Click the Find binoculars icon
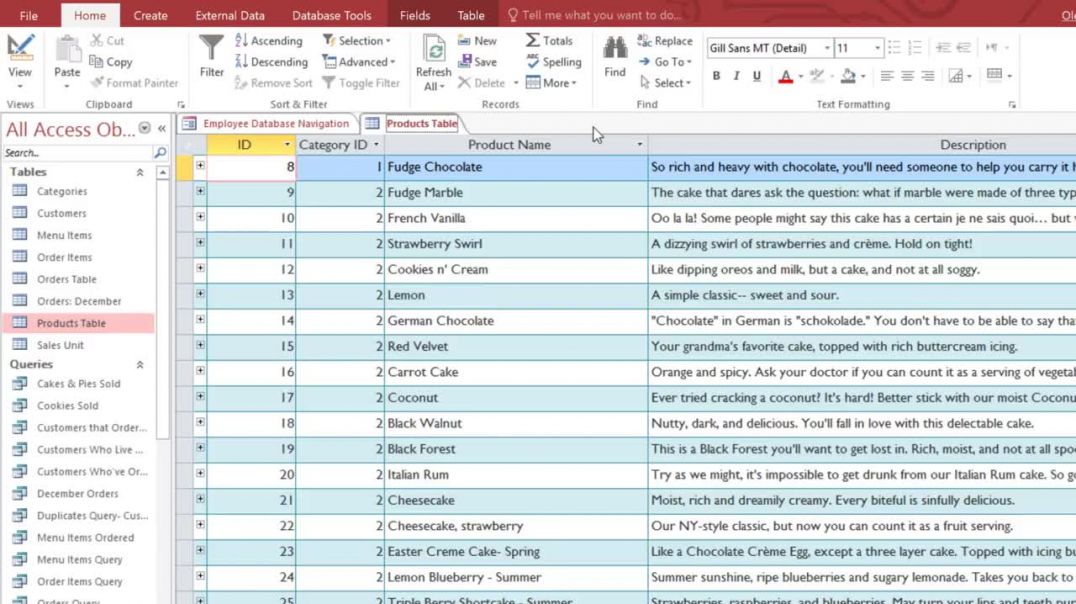This screenshot has height=604, width=1076. 615,48
